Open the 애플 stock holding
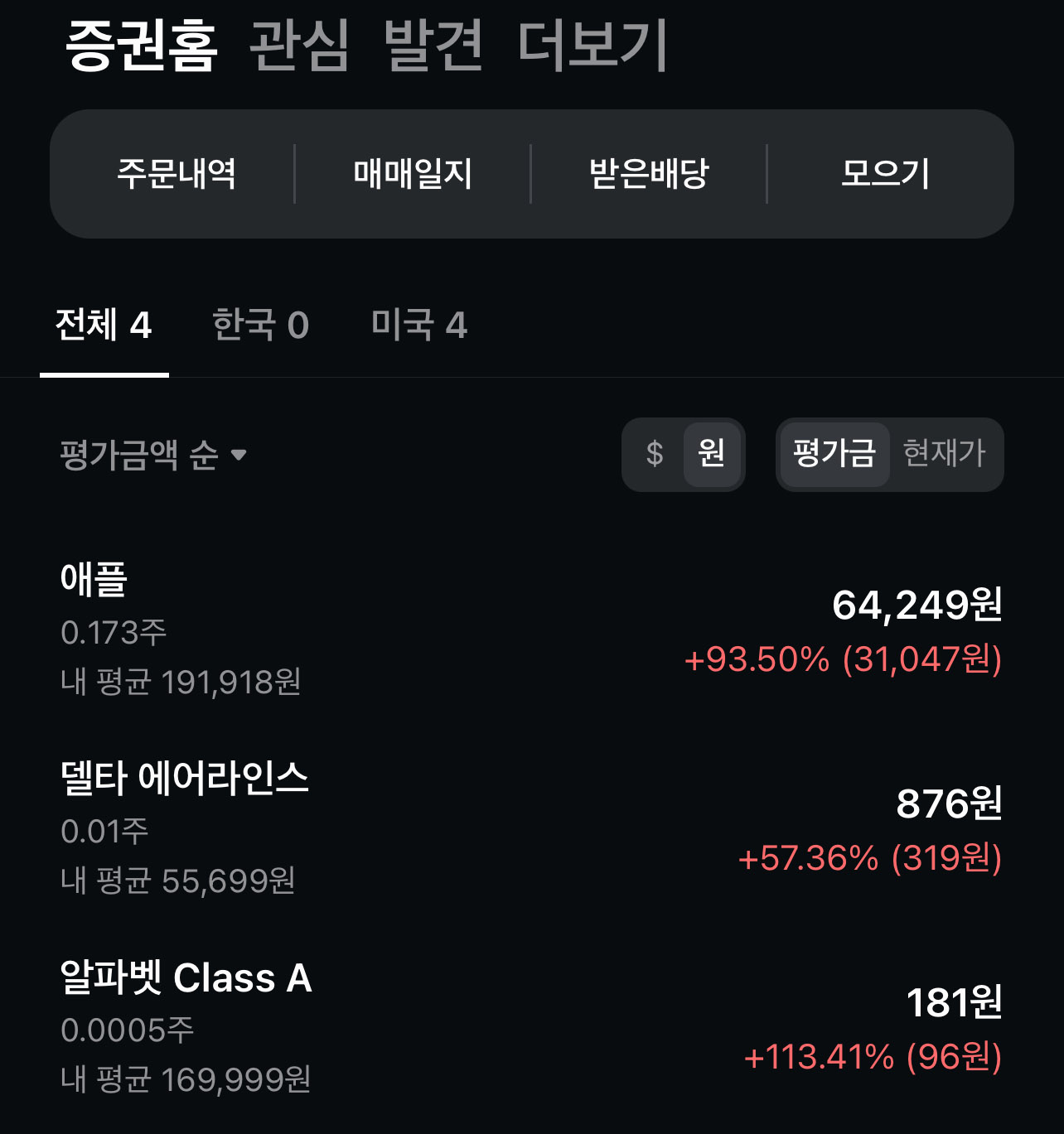The height and width of the screenshot is (1134, 1064). coord(530,630)
